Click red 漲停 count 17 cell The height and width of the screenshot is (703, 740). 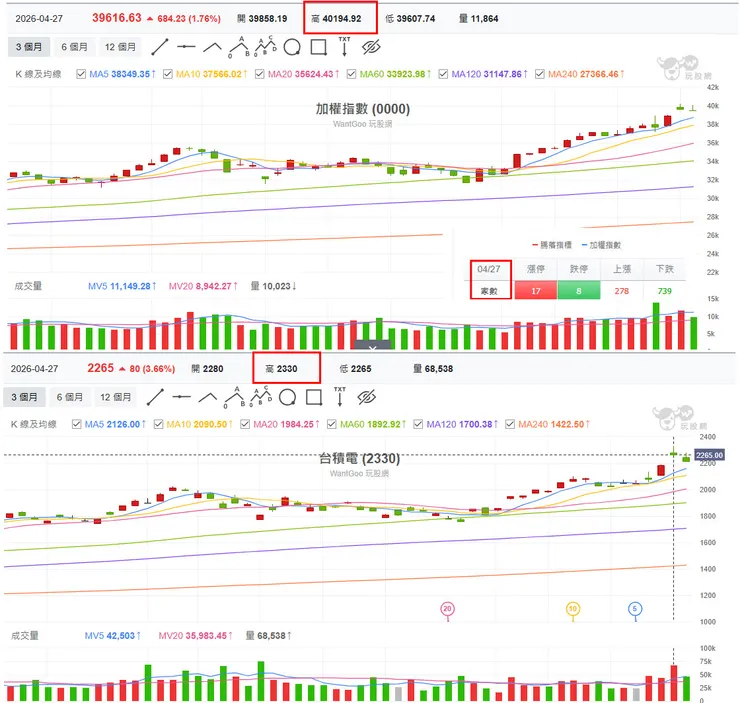536,291
